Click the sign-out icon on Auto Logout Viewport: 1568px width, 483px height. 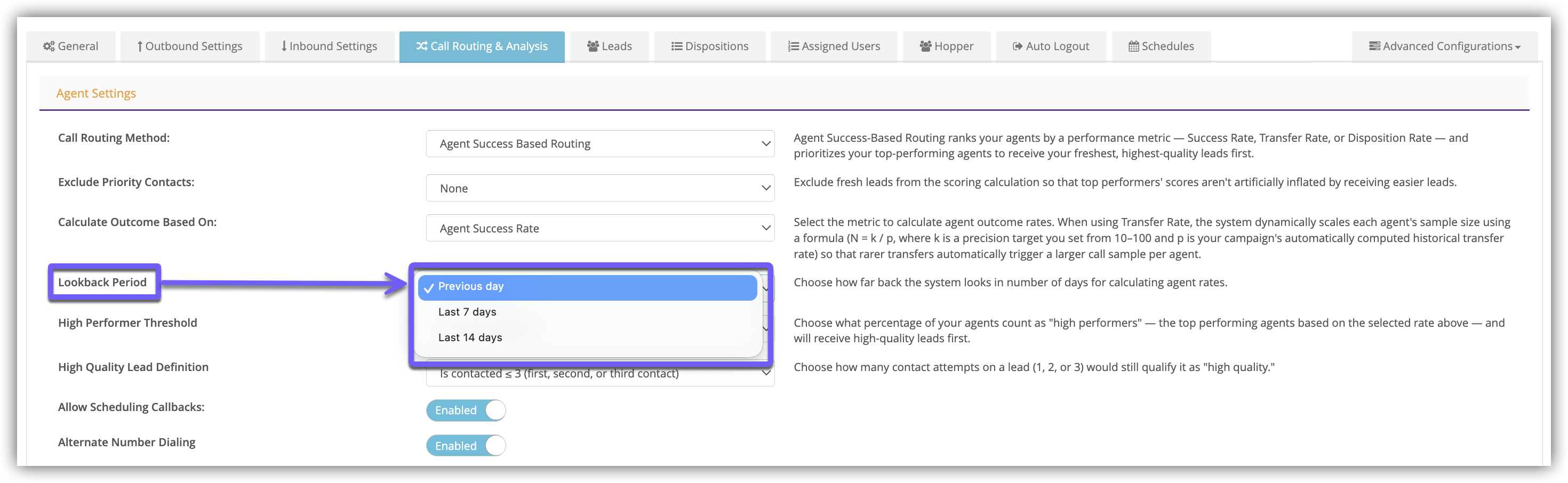1017,46
